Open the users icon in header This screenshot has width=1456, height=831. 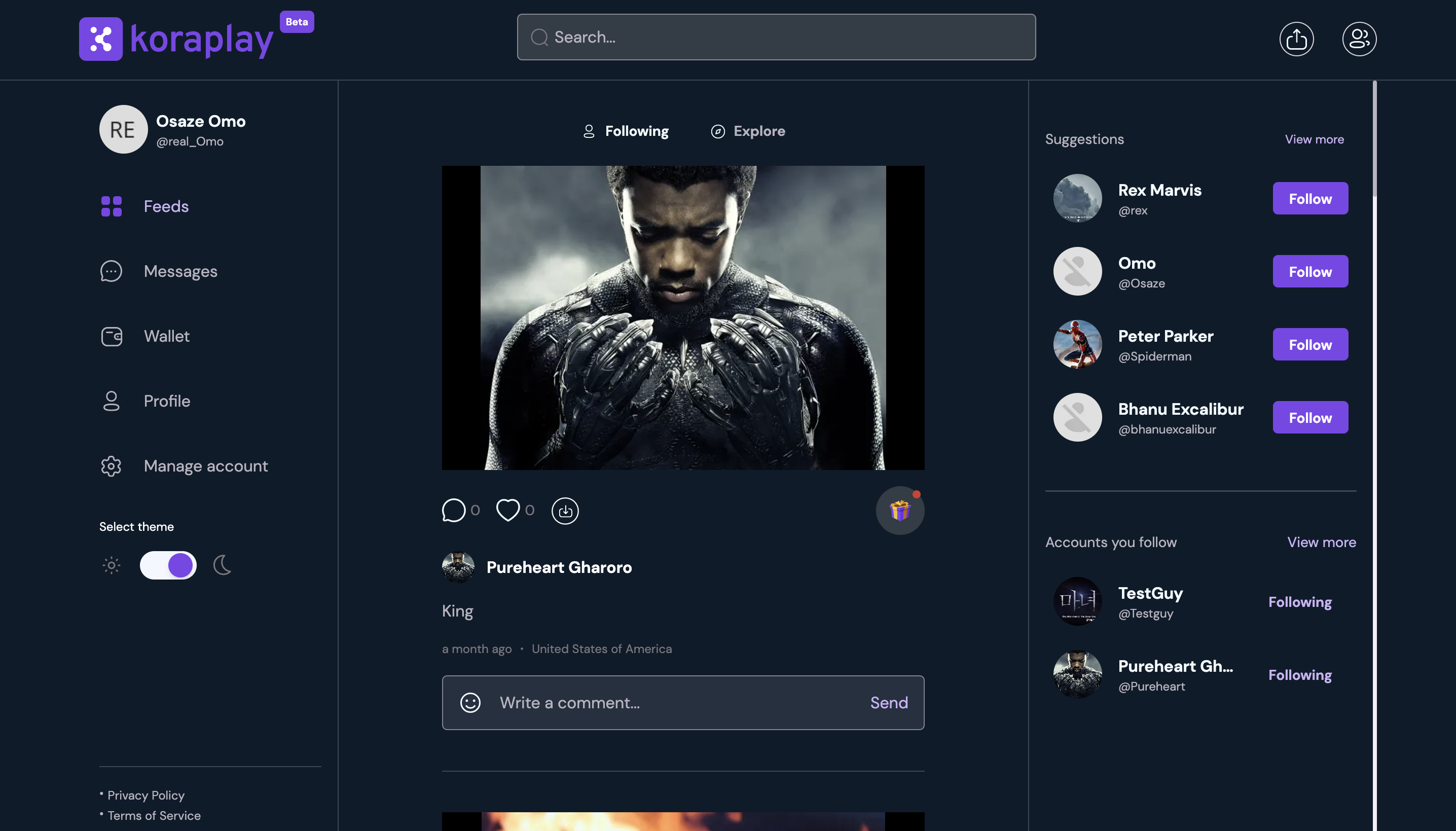1359,39
